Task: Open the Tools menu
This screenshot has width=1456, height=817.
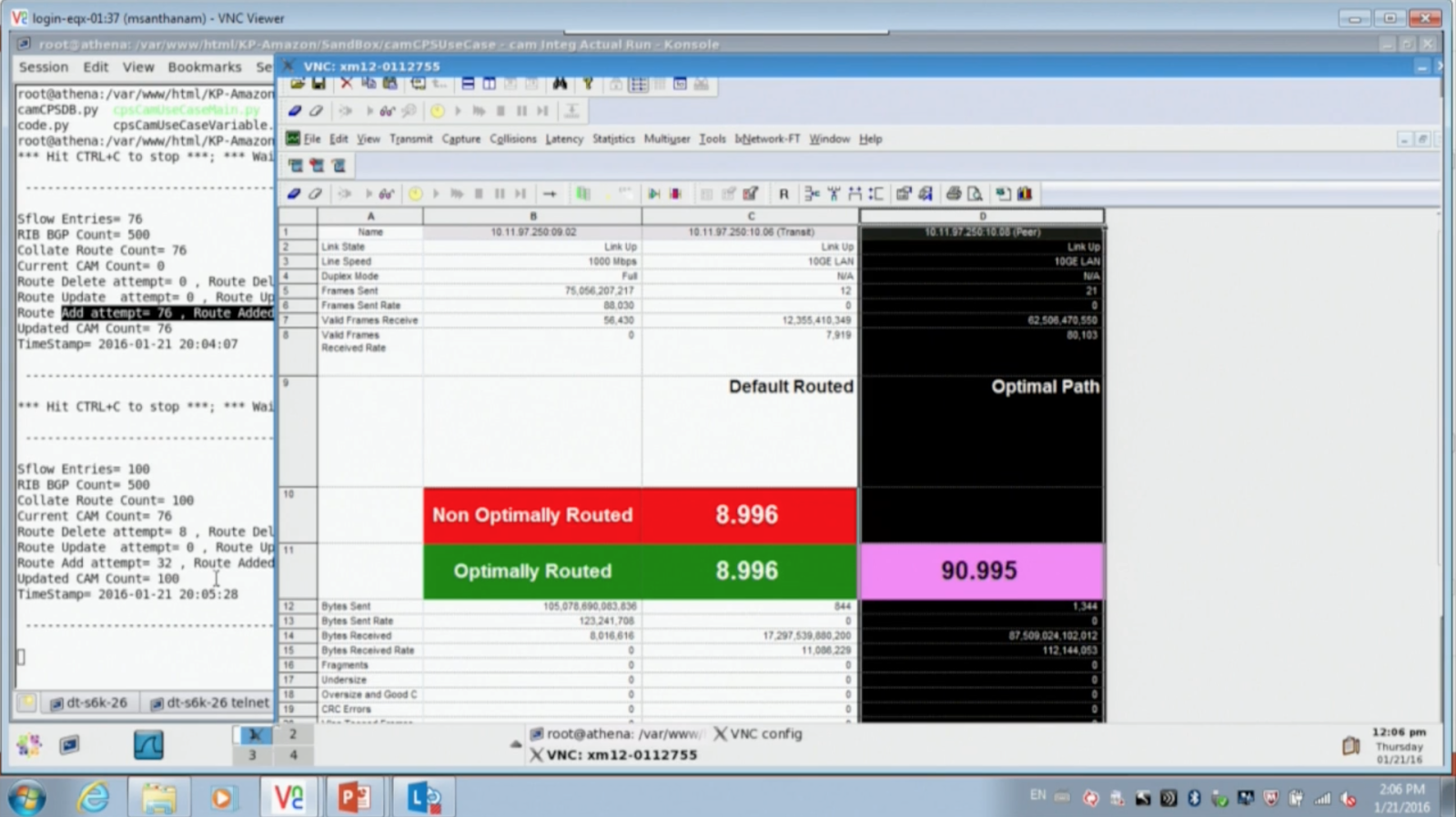Action: coord(713,139)
